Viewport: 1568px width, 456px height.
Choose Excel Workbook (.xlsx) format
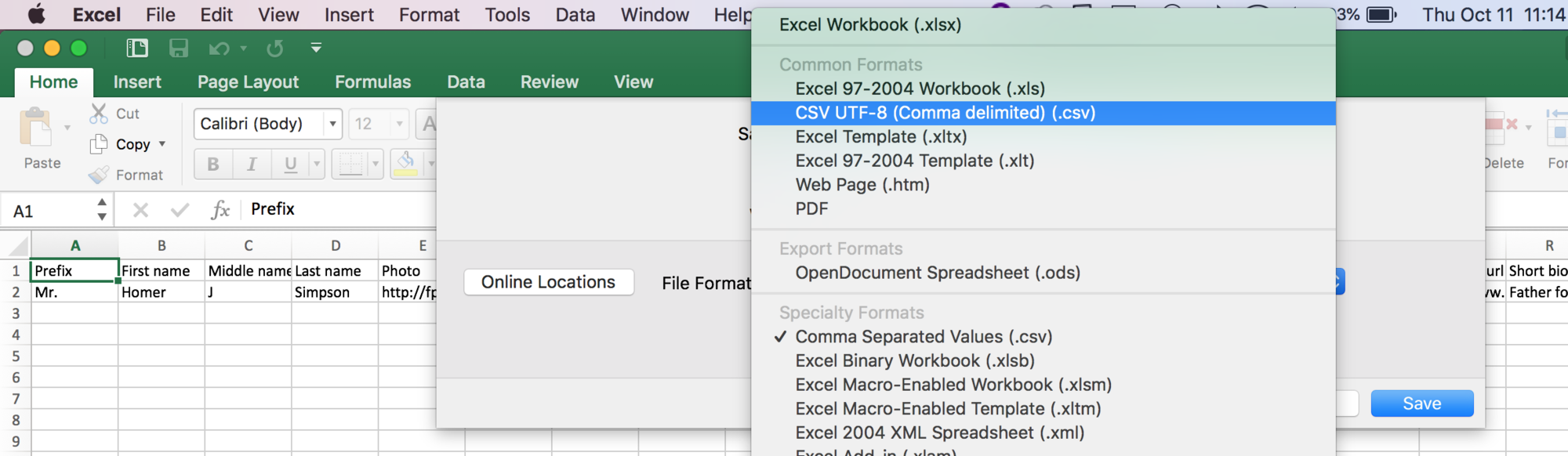coord(1044,25)
